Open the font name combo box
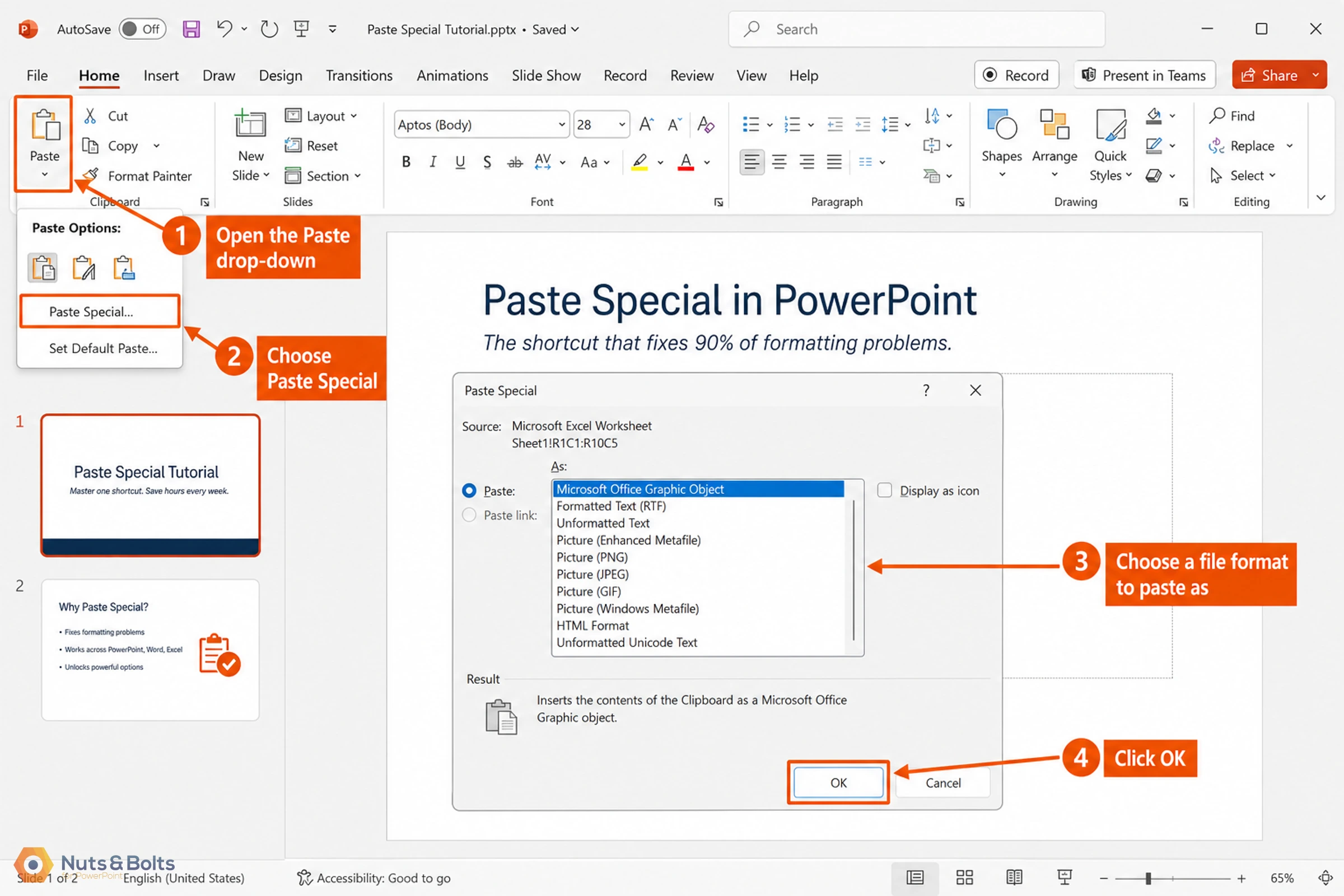1344x896 pixels. (x=482, y=124)
